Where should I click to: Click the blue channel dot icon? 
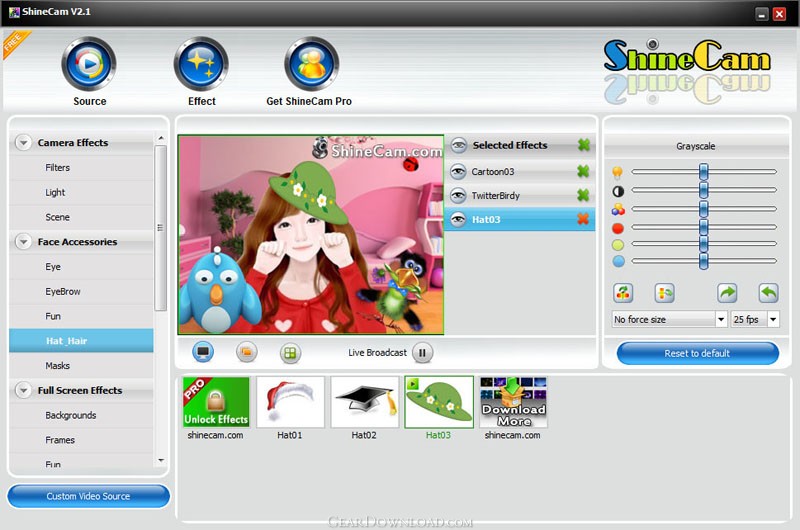click(x=618, y=262)
